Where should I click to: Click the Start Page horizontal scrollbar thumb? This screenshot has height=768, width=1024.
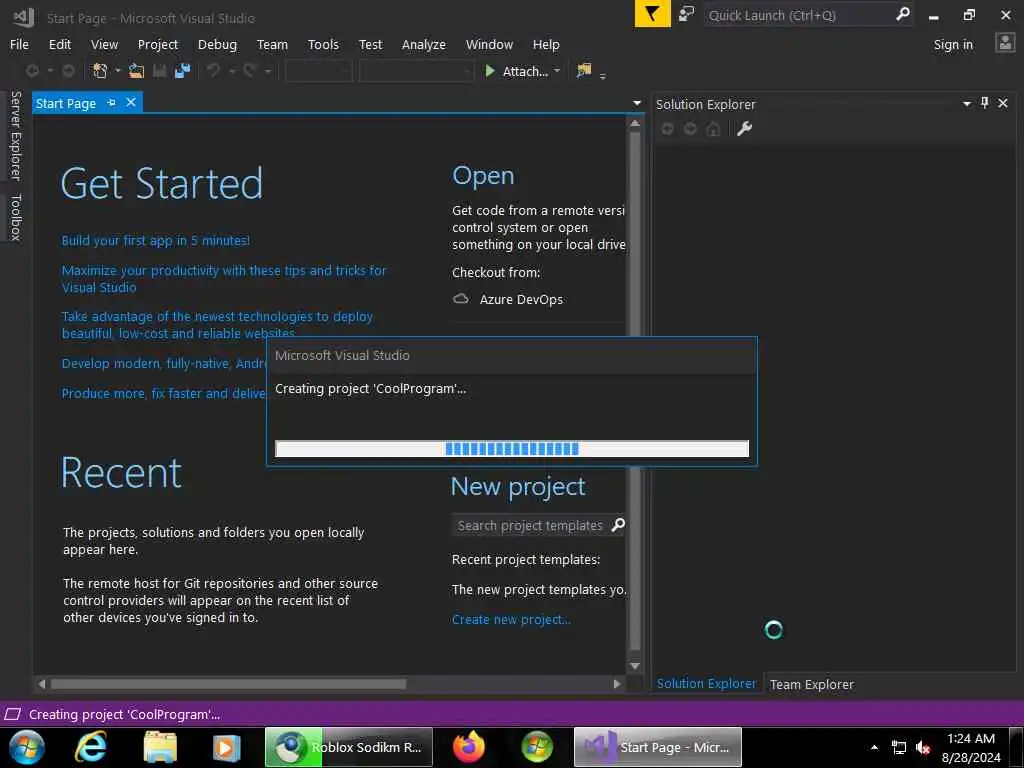[228, 684]
